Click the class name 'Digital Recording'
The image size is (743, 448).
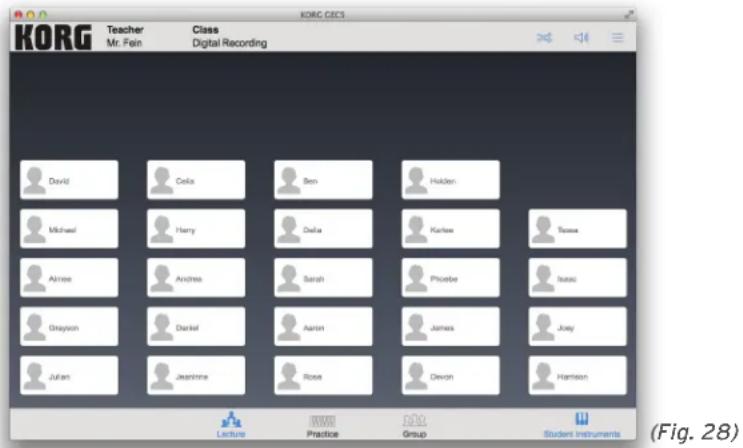[x=229, y=43]
